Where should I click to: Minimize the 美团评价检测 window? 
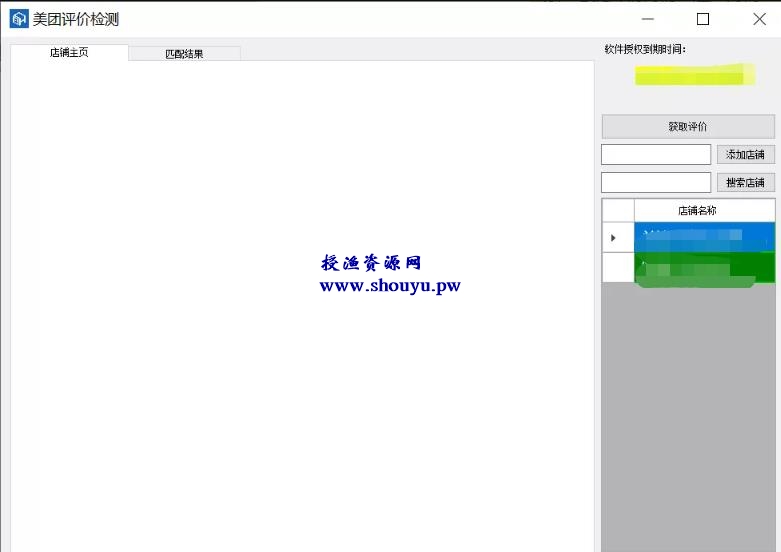click(x=648, y=19)
